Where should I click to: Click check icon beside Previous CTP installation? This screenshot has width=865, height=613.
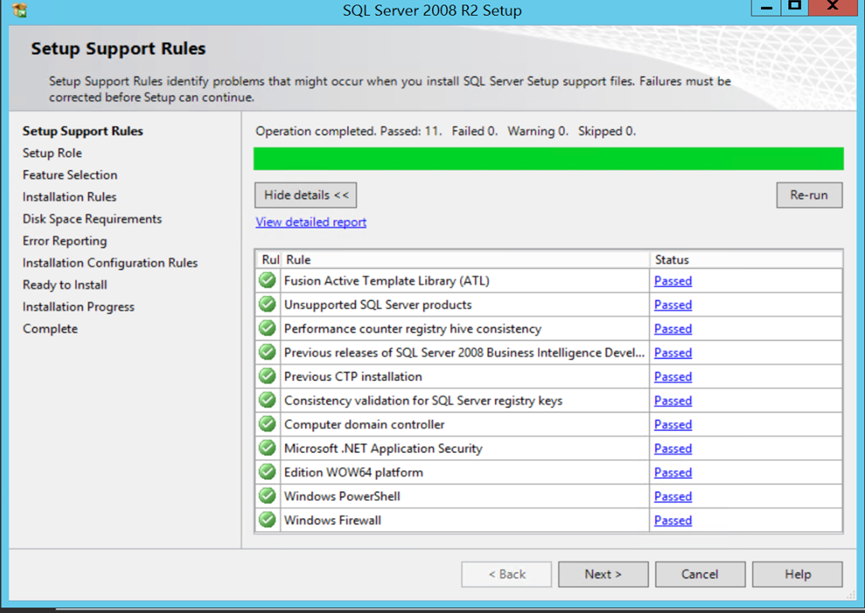(267, 376)
